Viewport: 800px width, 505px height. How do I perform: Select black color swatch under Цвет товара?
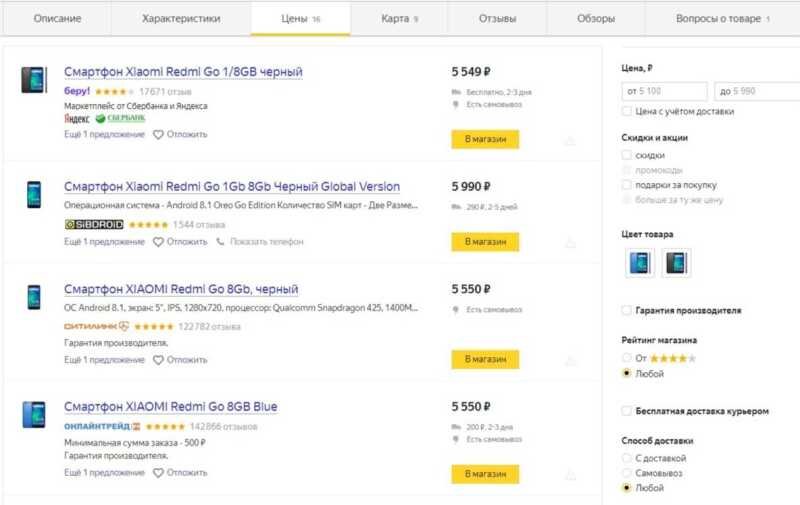(x=677, y=263)
